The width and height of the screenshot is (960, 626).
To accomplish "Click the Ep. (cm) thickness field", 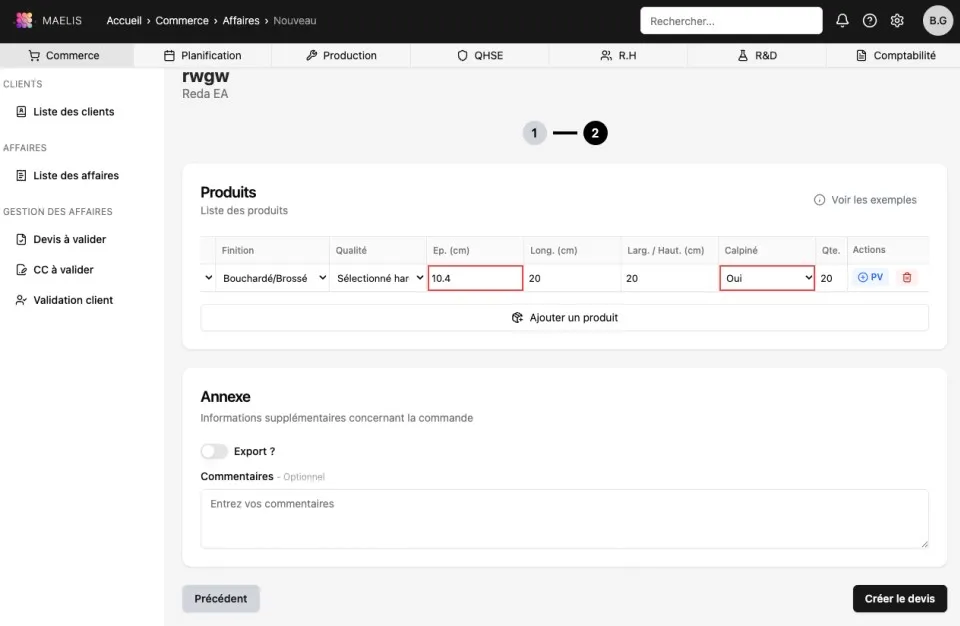I will click(475, 278).
